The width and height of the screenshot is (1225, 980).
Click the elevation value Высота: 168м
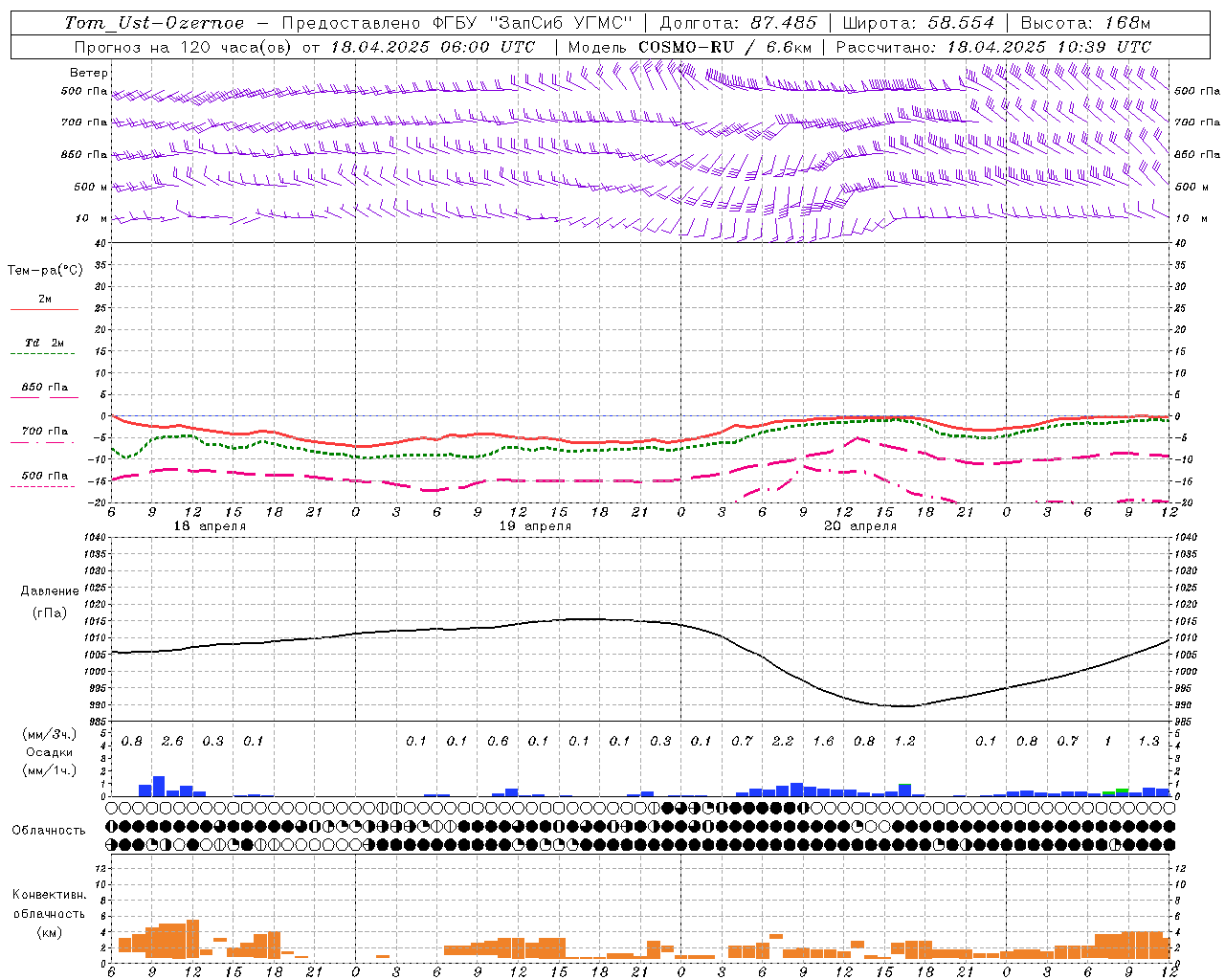(x=1085, y=23)
